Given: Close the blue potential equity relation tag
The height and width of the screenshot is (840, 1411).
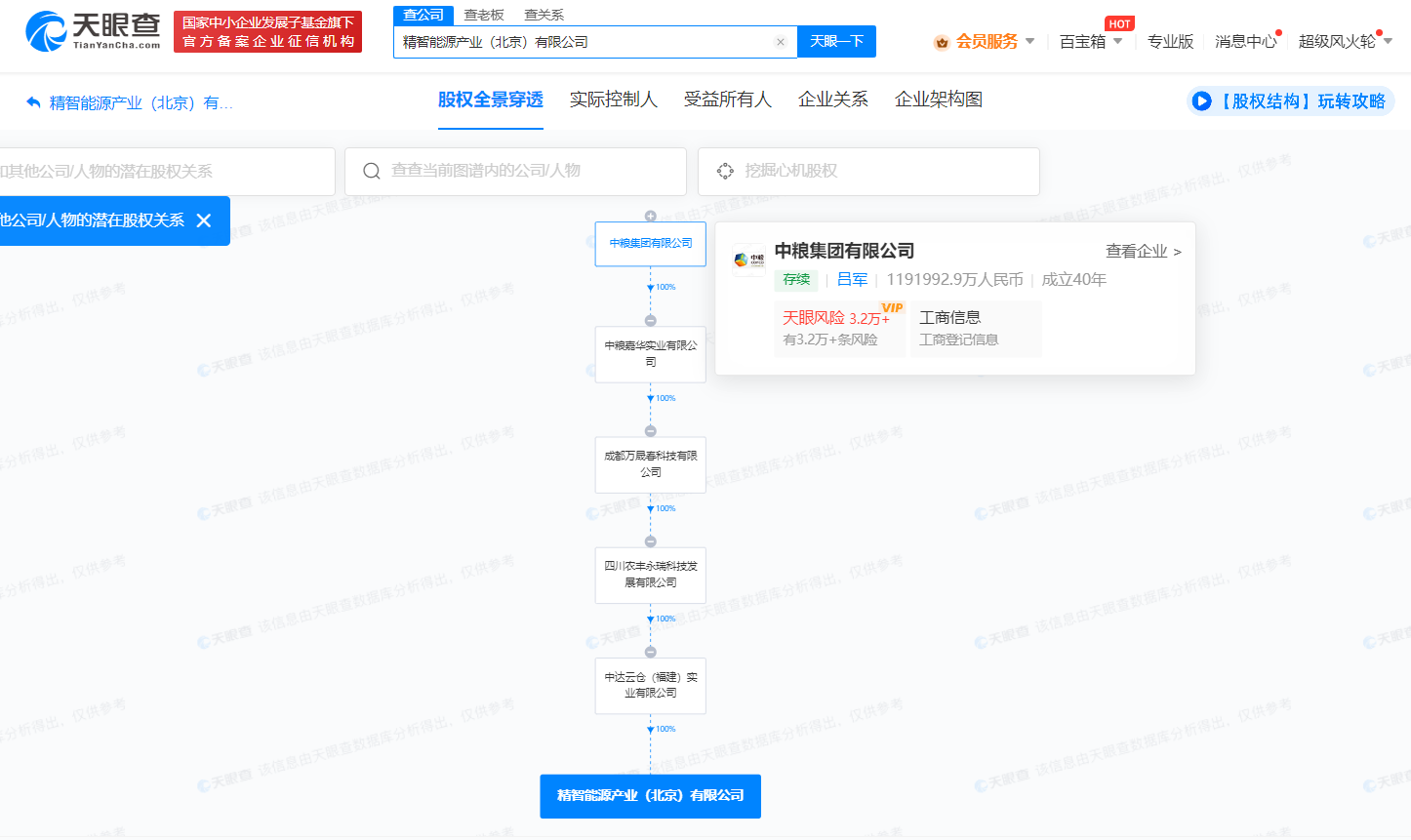Looking at the screenshot, I should coord(204,220).
